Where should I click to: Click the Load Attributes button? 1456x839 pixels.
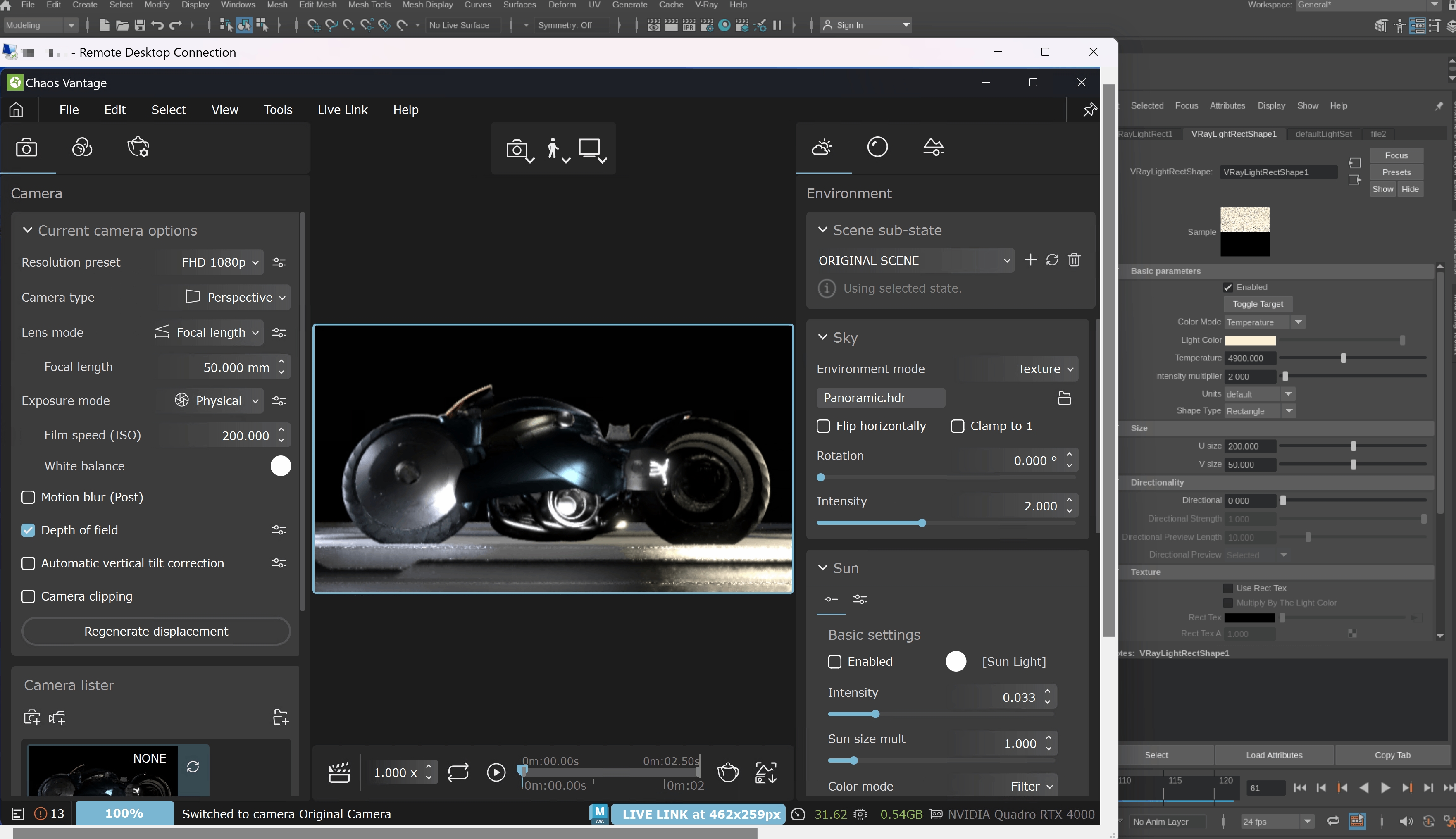point(1273,755)
